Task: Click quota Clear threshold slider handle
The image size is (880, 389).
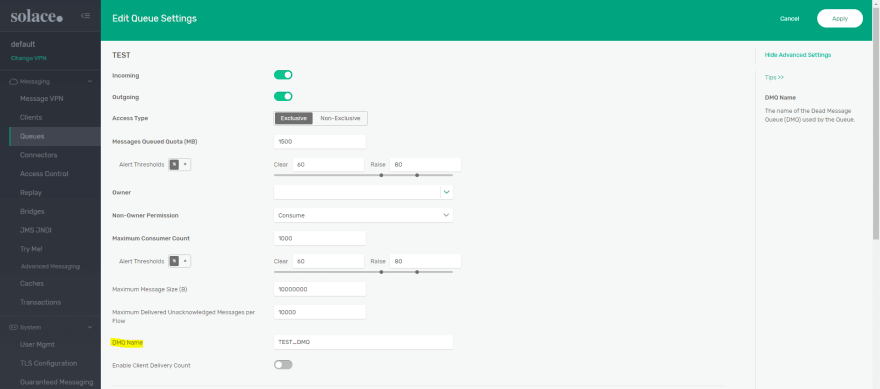Action: [x=381, y=175]
